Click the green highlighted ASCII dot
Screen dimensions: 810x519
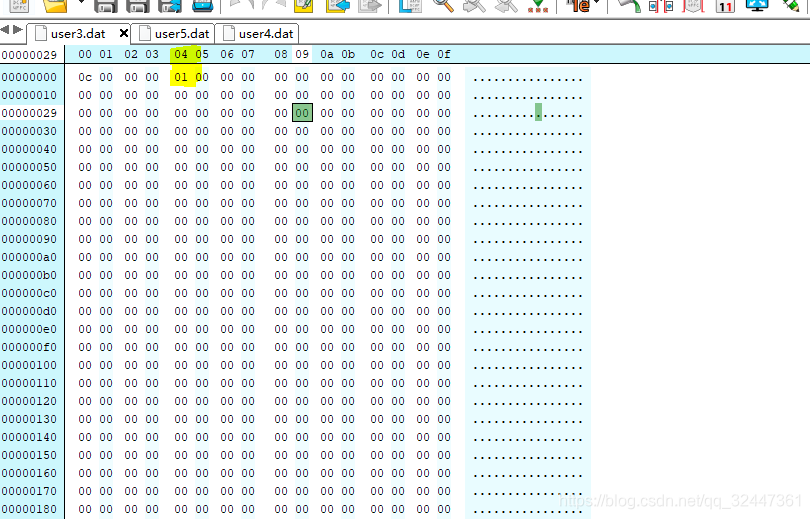538,112
